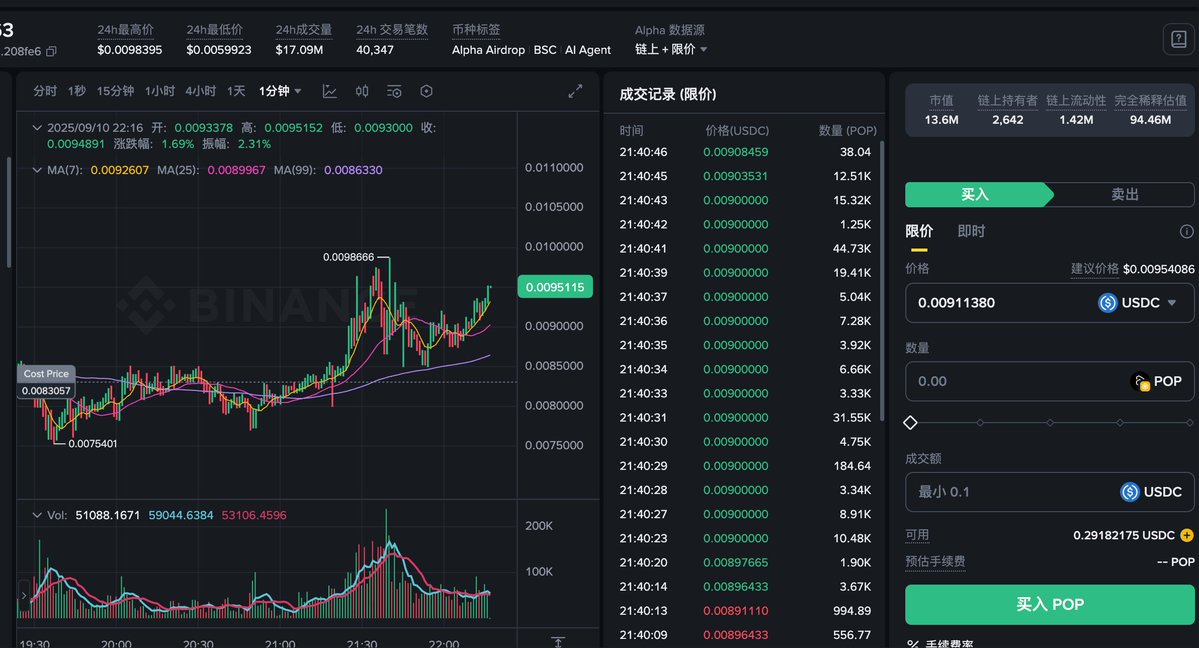Set amount slider to the 75% mark
This screenshot has width=1199, height=648.
[x=1120, y=422]
